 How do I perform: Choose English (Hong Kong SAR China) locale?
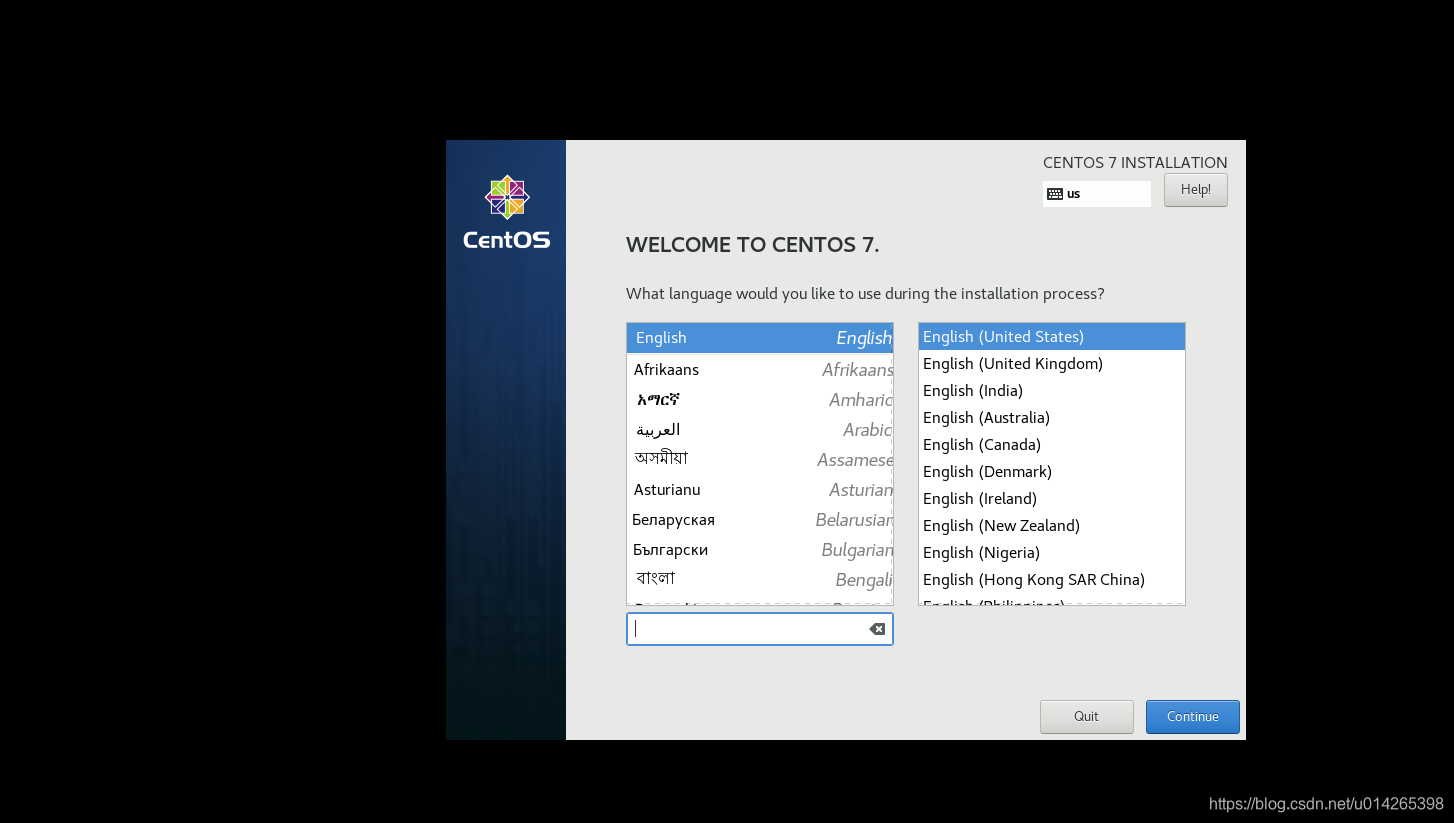(x=1052, y=580)
